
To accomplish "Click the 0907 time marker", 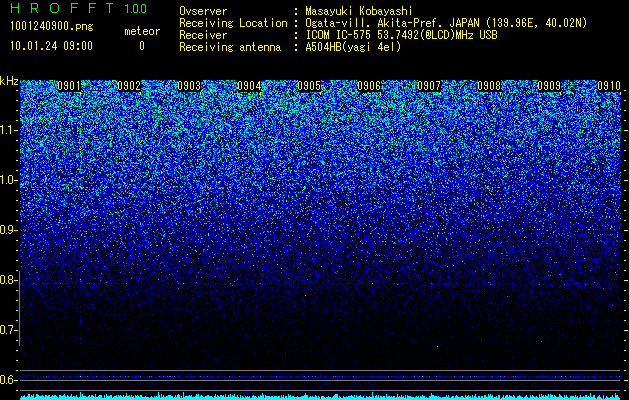I will (x=429, y=86).
